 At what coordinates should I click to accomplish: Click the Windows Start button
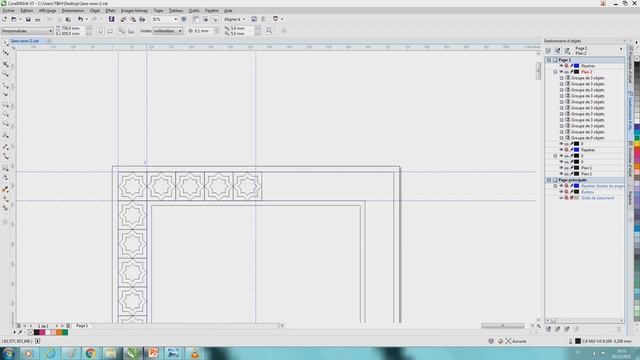pyautogui.click(x=8, y=353)
